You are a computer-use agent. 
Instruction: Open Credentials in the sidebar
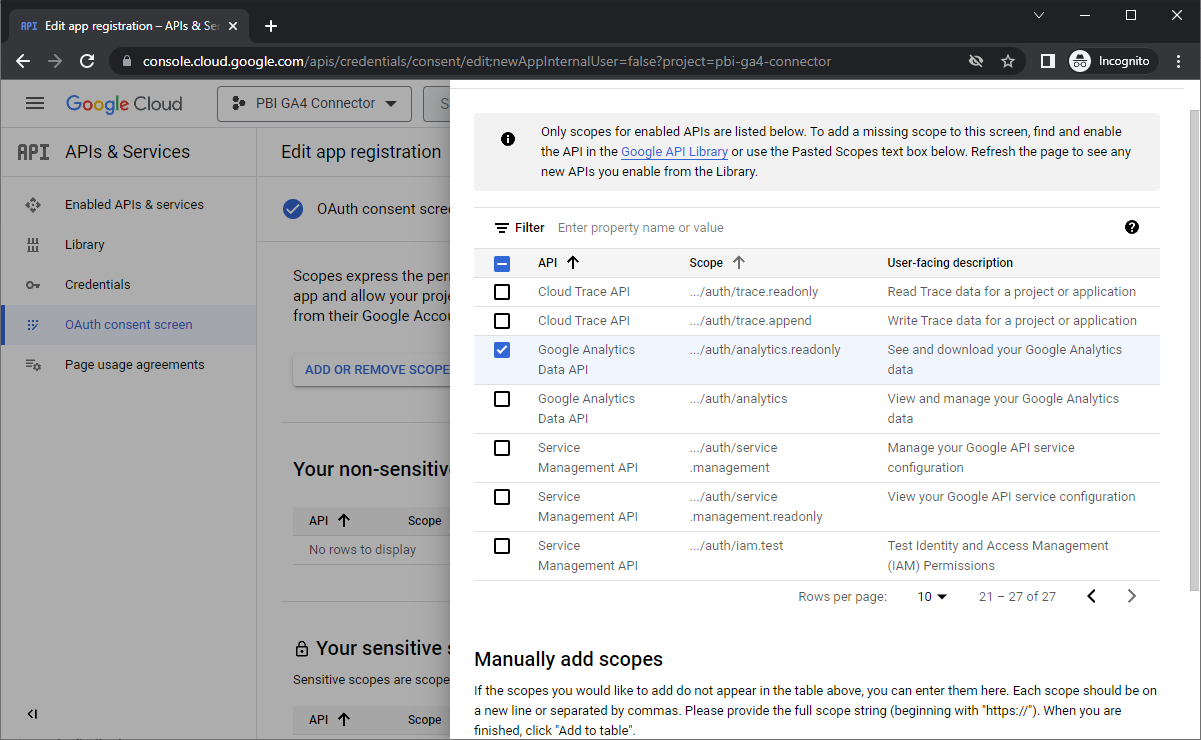tap(97, 284)
